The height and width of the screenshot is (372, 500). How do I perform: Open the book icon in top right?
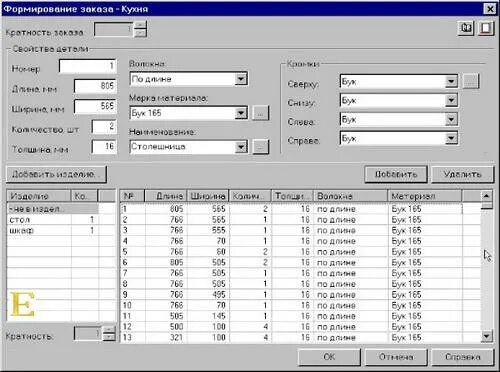click(x=466, y=28)
